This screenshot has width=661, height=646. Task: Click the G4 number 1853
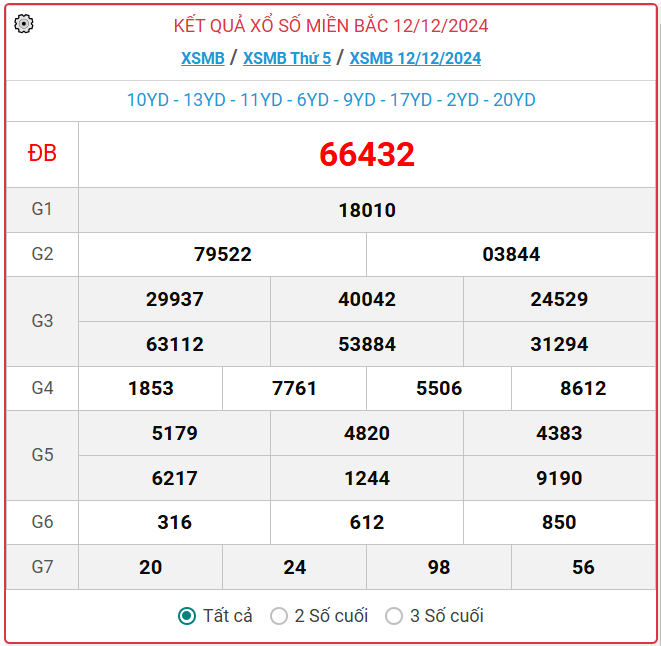click(150, 388)
